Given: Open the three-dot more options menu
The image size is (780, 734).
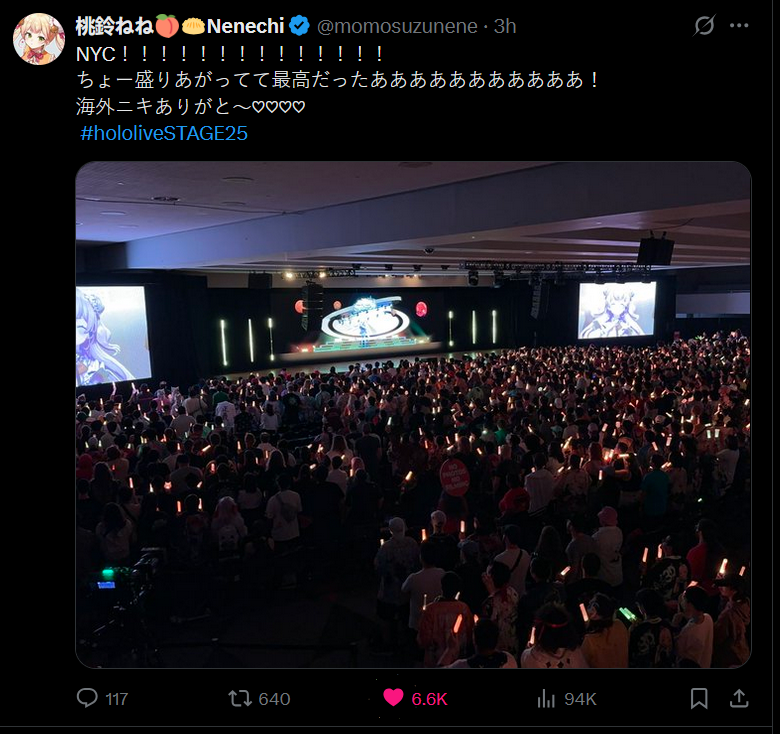Looking at the screenshot, I should pyautogui.click(x=741, y=26).
